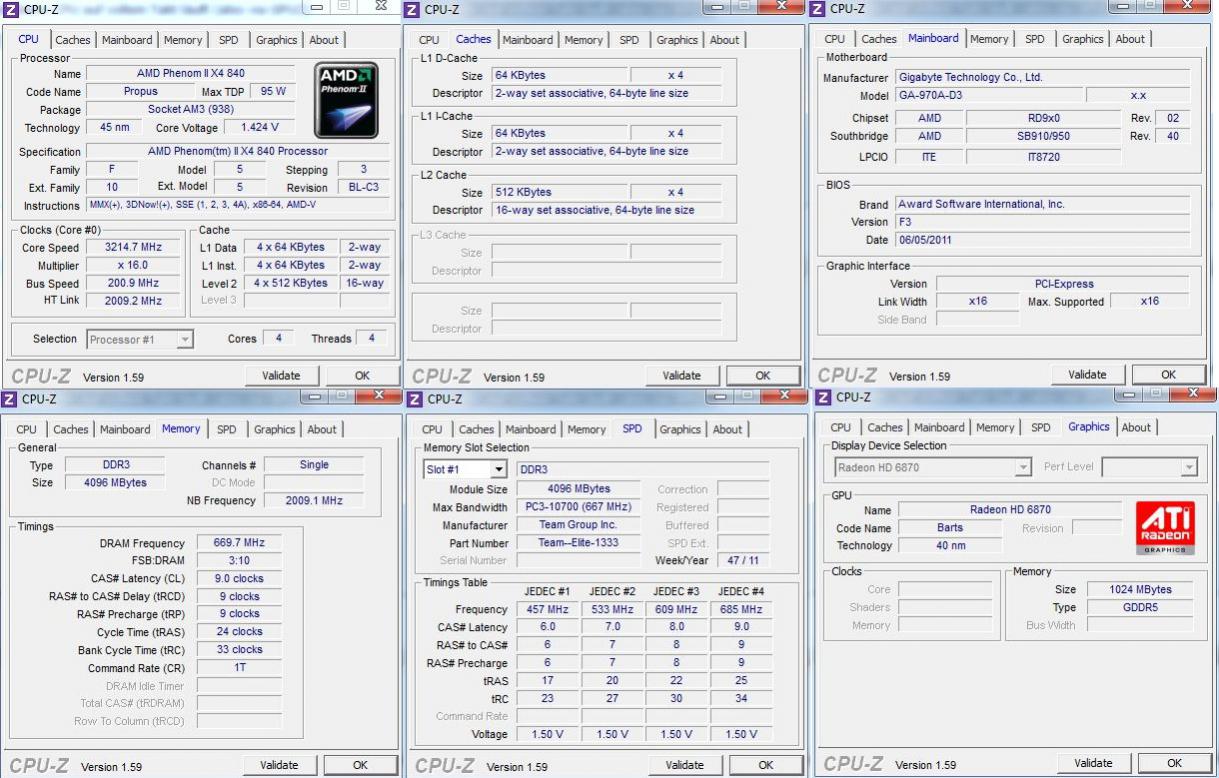Click the Command Rate value 1T

point(239,668)
